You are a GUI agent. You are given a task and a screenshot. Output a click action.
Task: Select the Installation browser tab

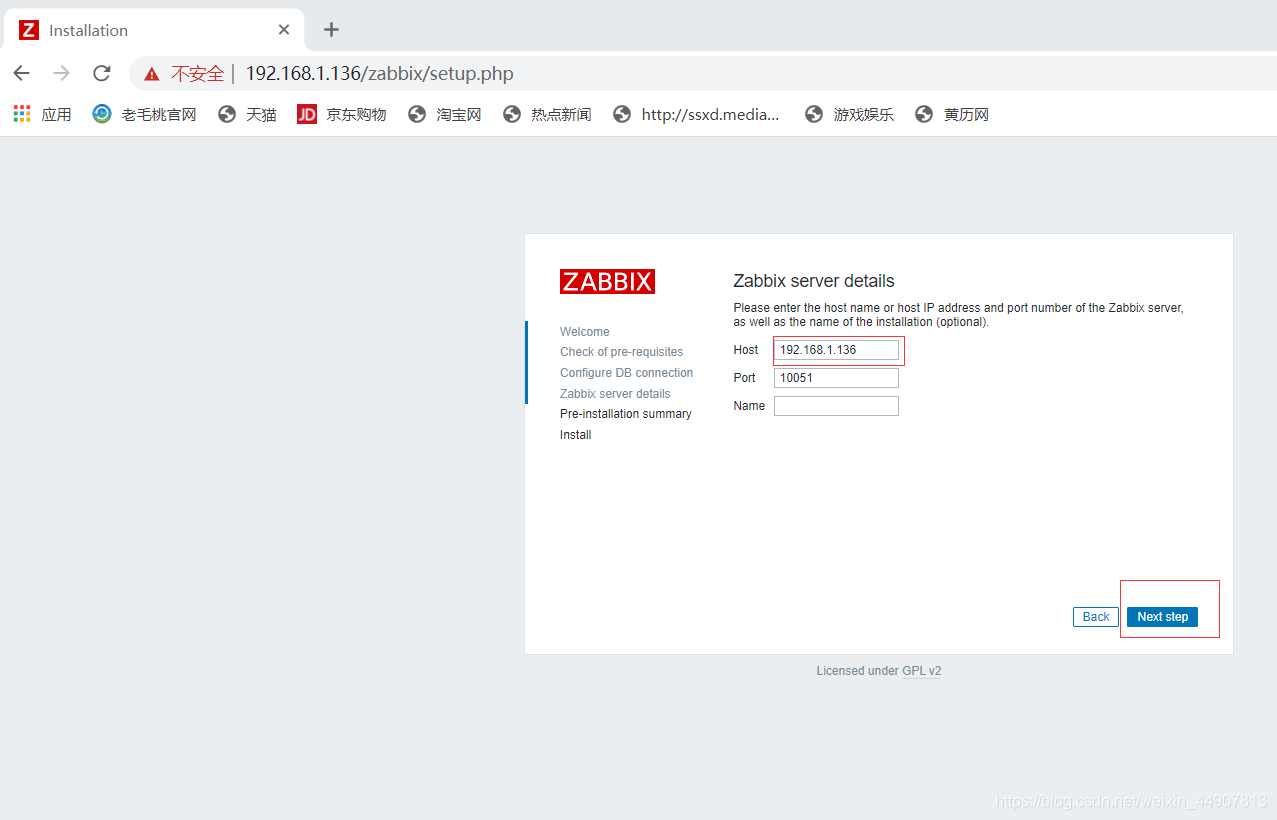coord(155,30)
